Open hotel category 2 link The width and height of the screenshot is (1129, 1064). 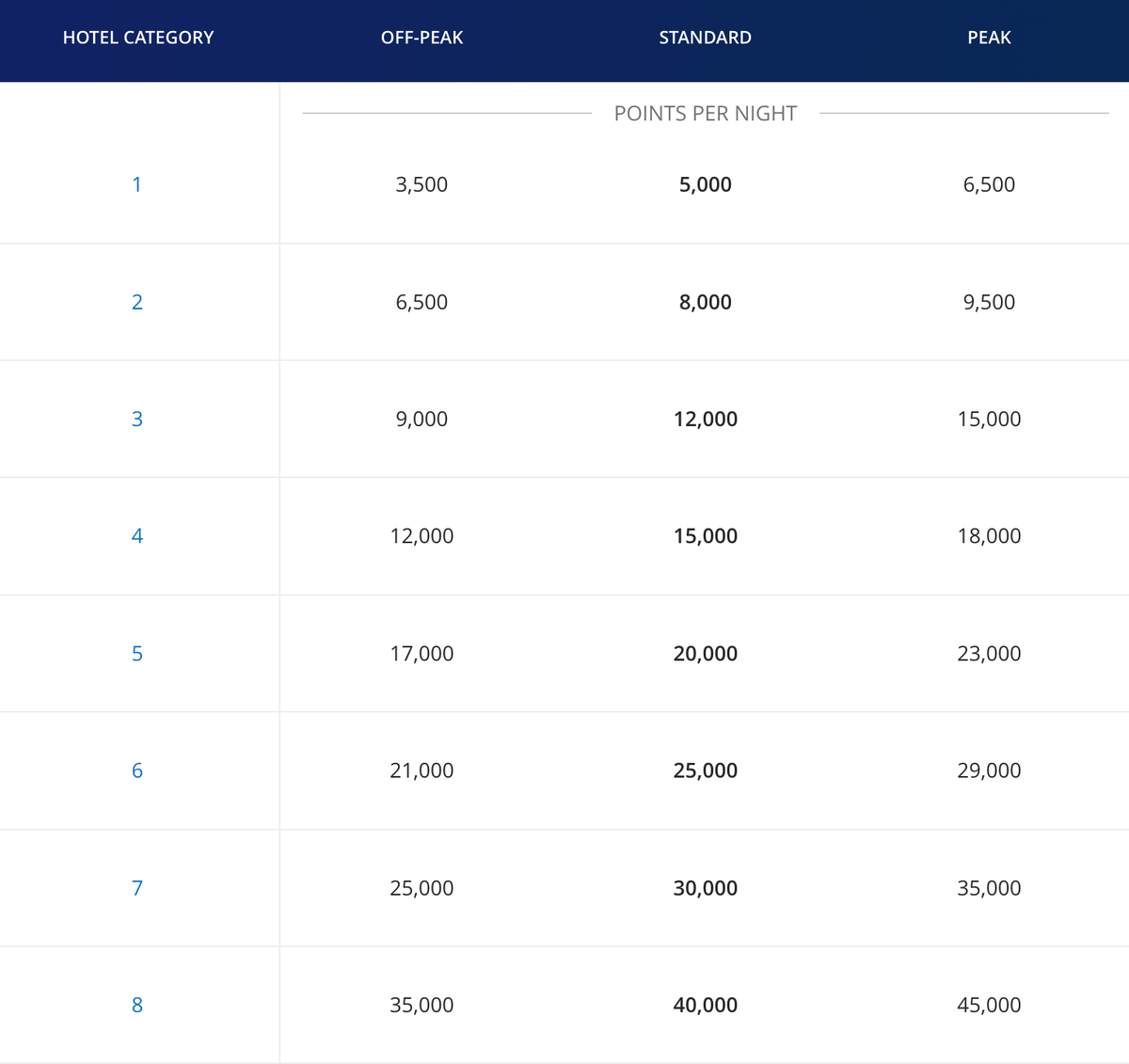[137, 302]
